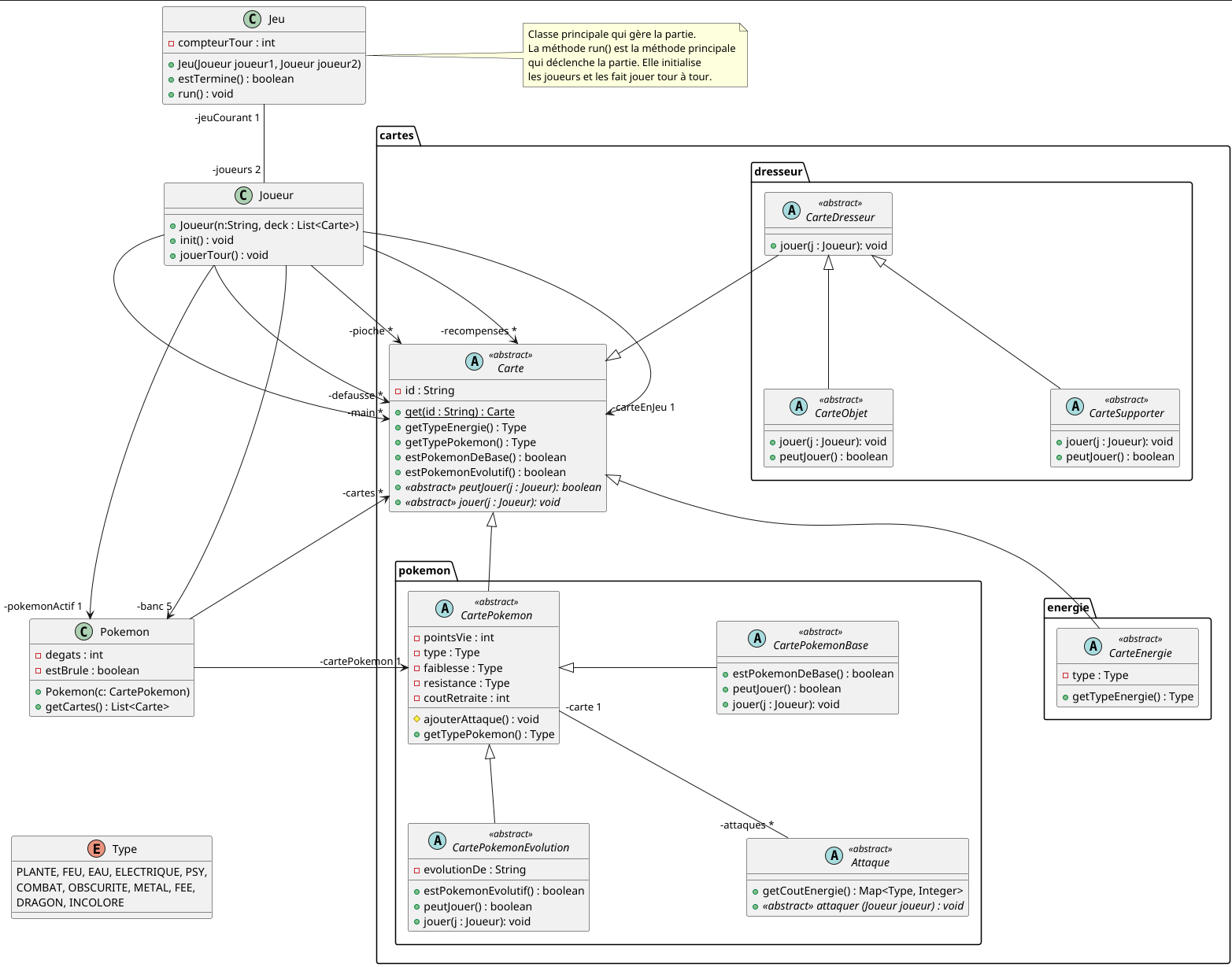Expand the cartes package tab
Image resolution: width=1232 pixels, height=967 pixels.
(396, 135)
